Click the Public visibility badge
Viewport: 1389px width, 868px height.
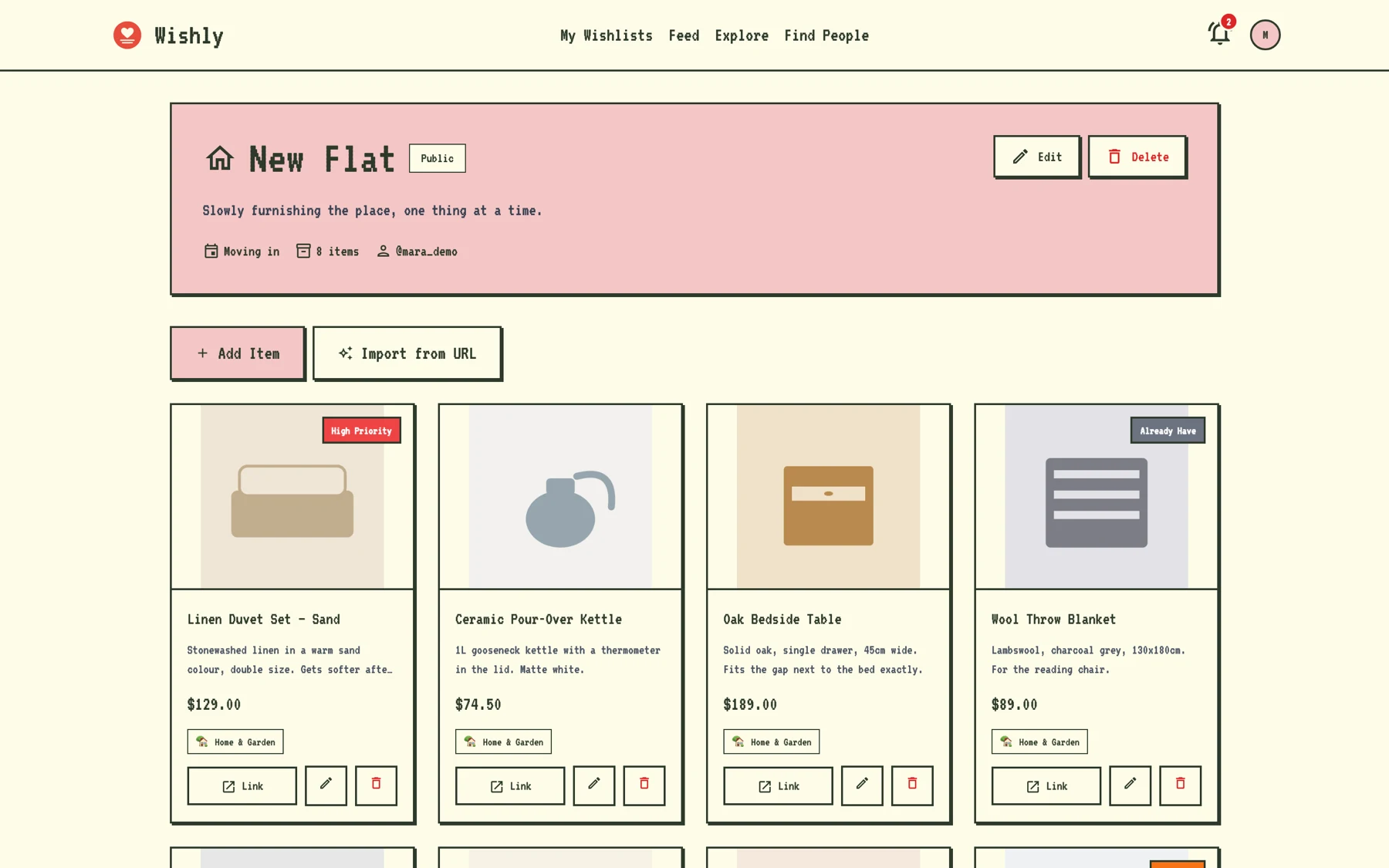tap(437, 158)
